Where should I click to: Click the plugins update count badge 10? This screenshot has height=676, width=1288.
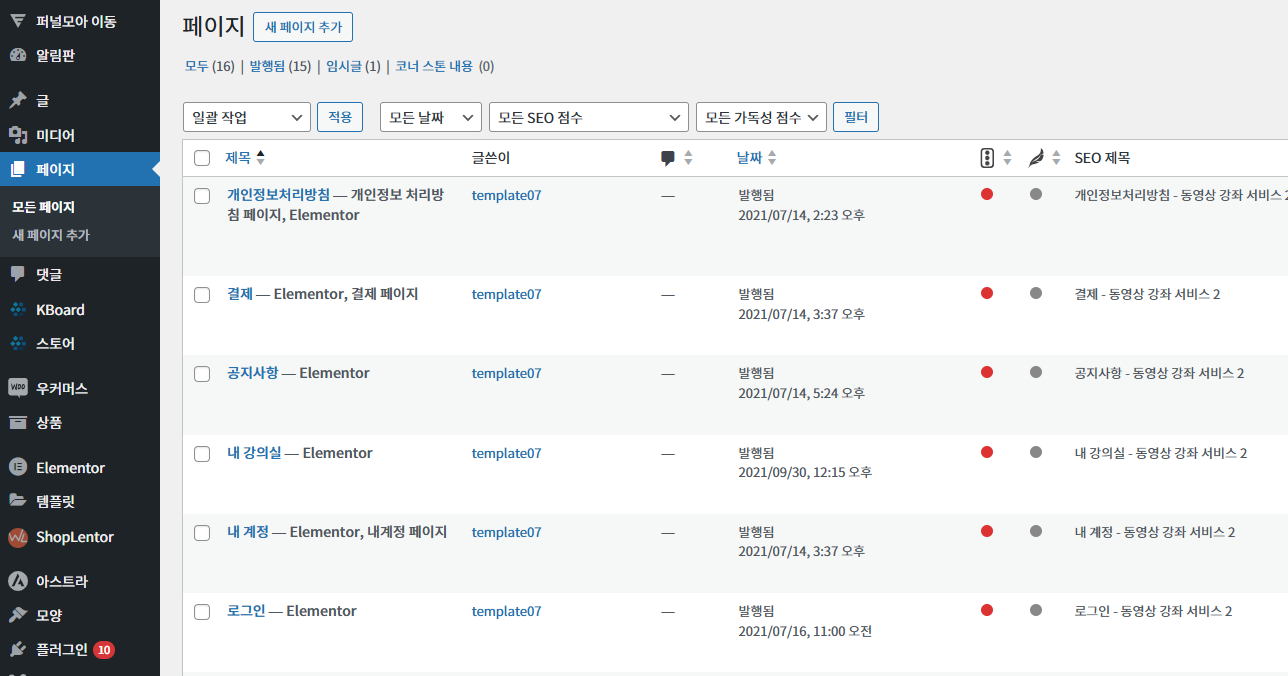click(104, 650)
